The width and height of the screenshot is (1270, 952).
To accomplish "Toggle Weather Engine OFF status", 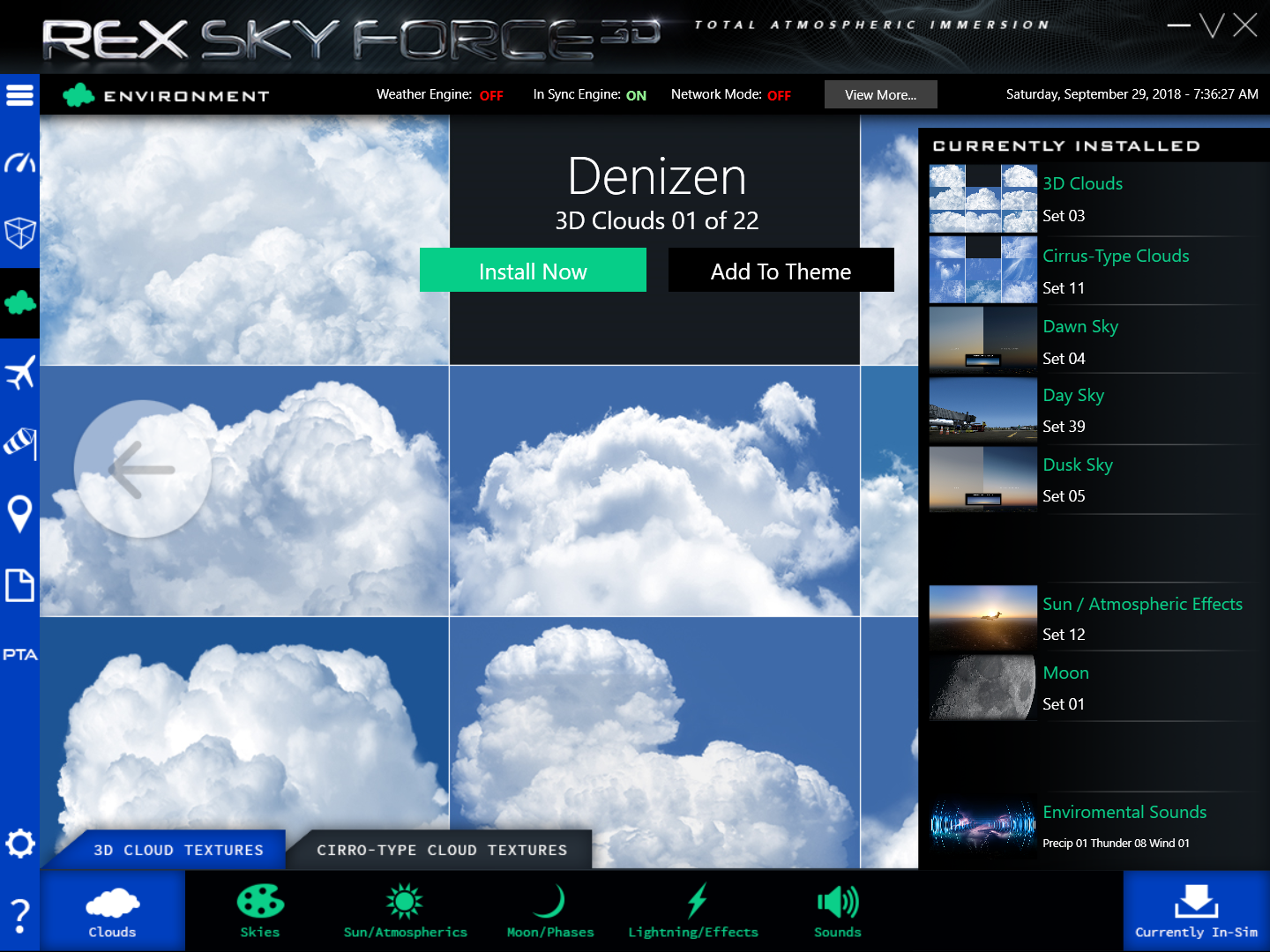I will [491, 95].
